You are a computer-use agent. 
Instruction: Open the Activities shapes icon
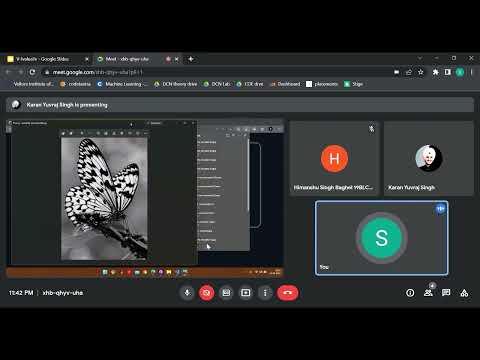coord(464,293)
